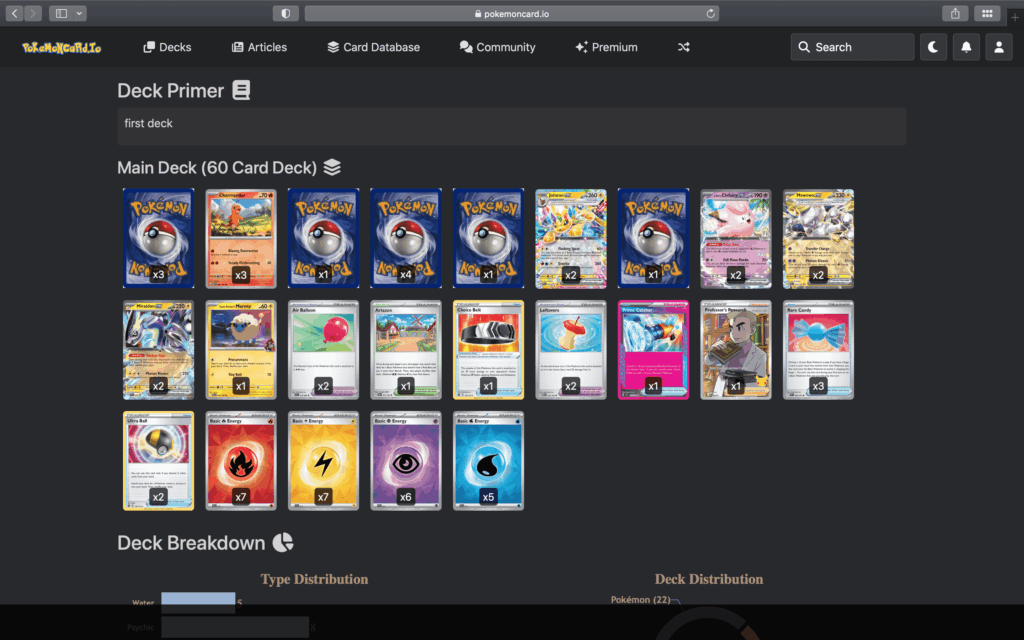1024x640 pixels.
Task: Open the user profile icon
Action: 999,47
